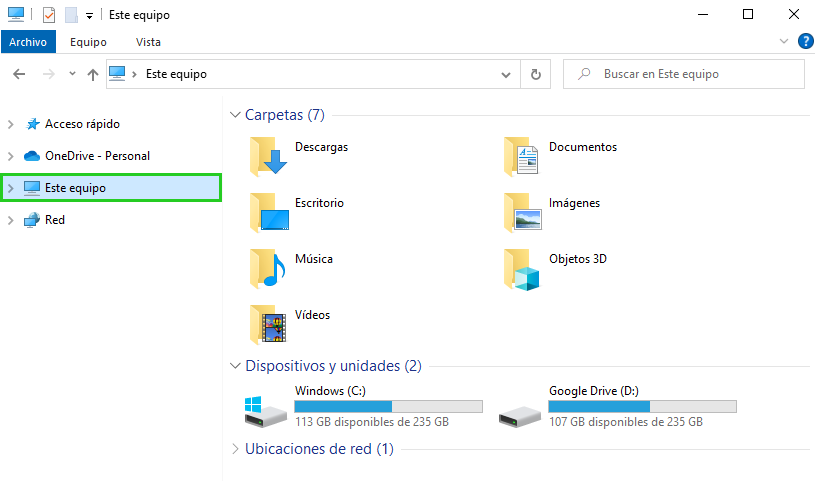The width and height of the screenshot is (815, 481).
Task: Click the Windows (C:) usage bar
Action: click(x=388, y=407)
